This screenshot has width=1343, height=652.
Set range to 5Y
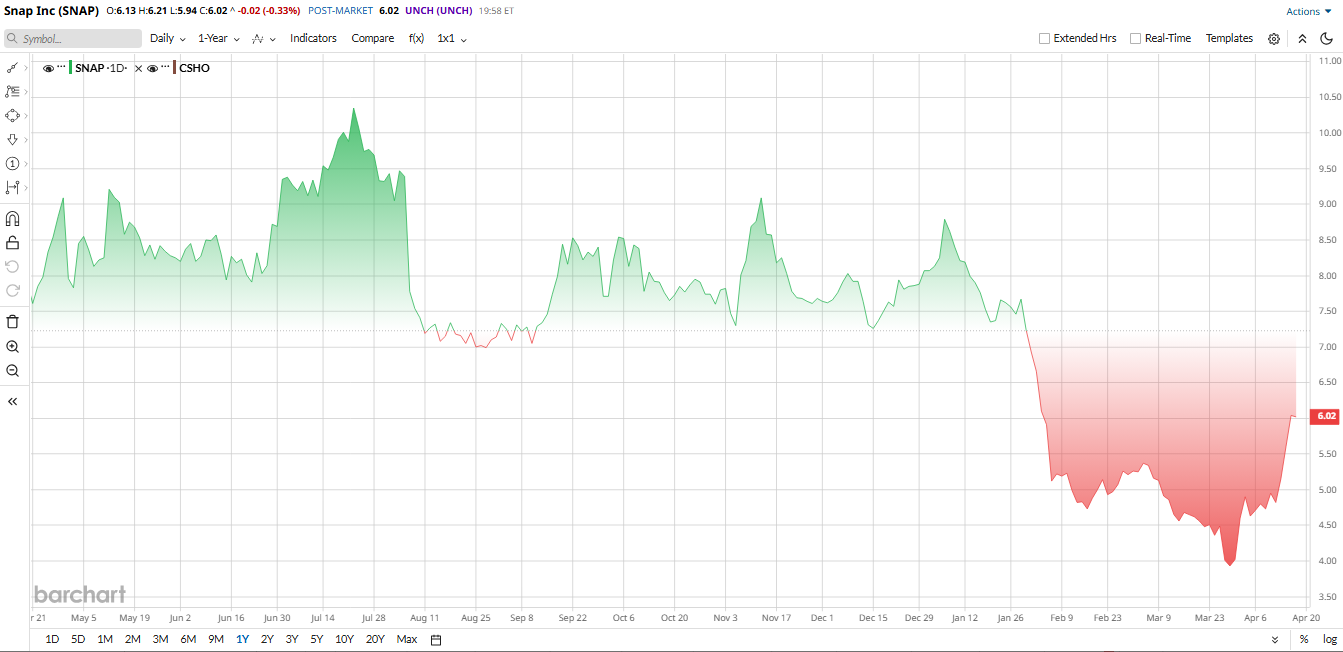(x=316, y=640)
